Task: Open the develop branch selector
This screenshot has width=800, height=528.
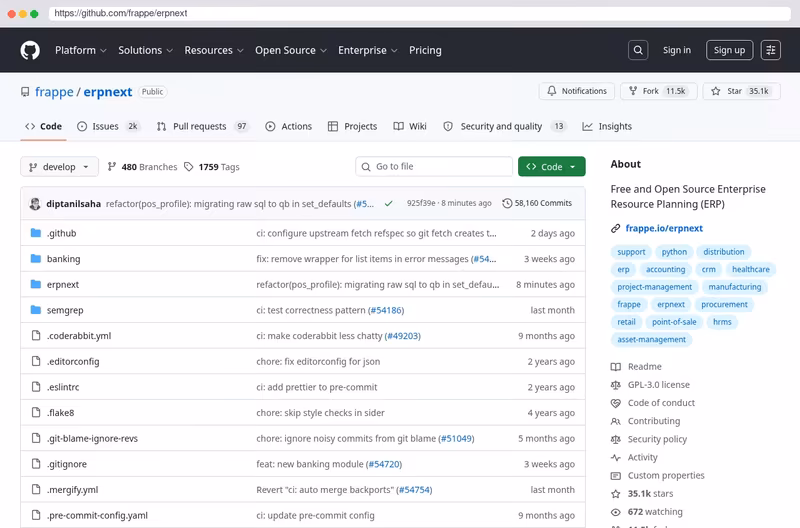Action: 59,167
